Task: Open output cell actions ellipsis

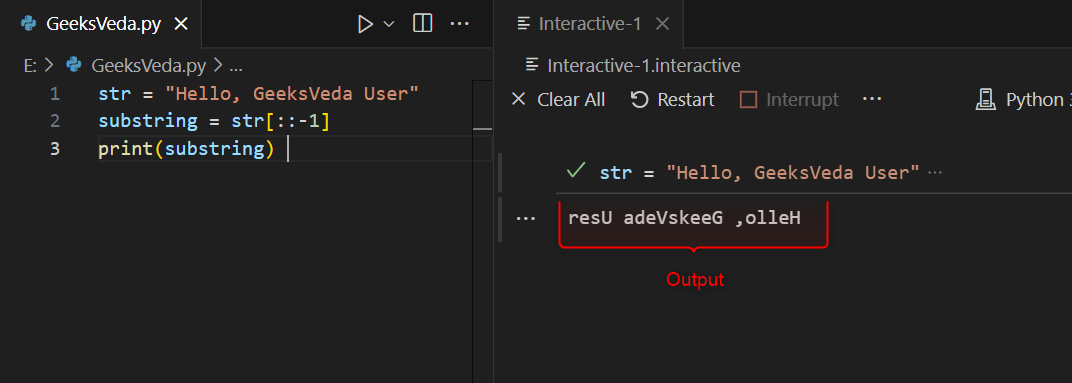Action: click(x=525, y=219)
